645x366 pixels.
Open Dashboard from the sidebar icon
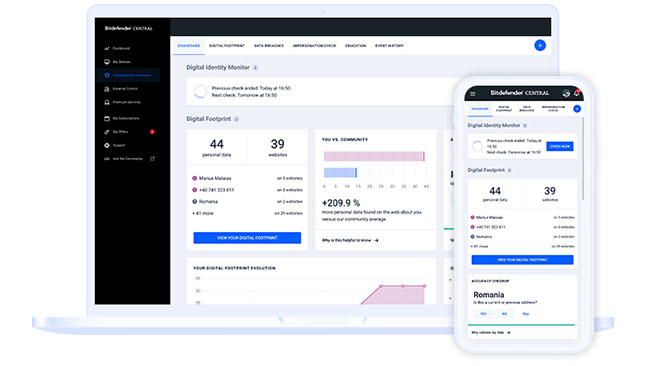point(107,49)
